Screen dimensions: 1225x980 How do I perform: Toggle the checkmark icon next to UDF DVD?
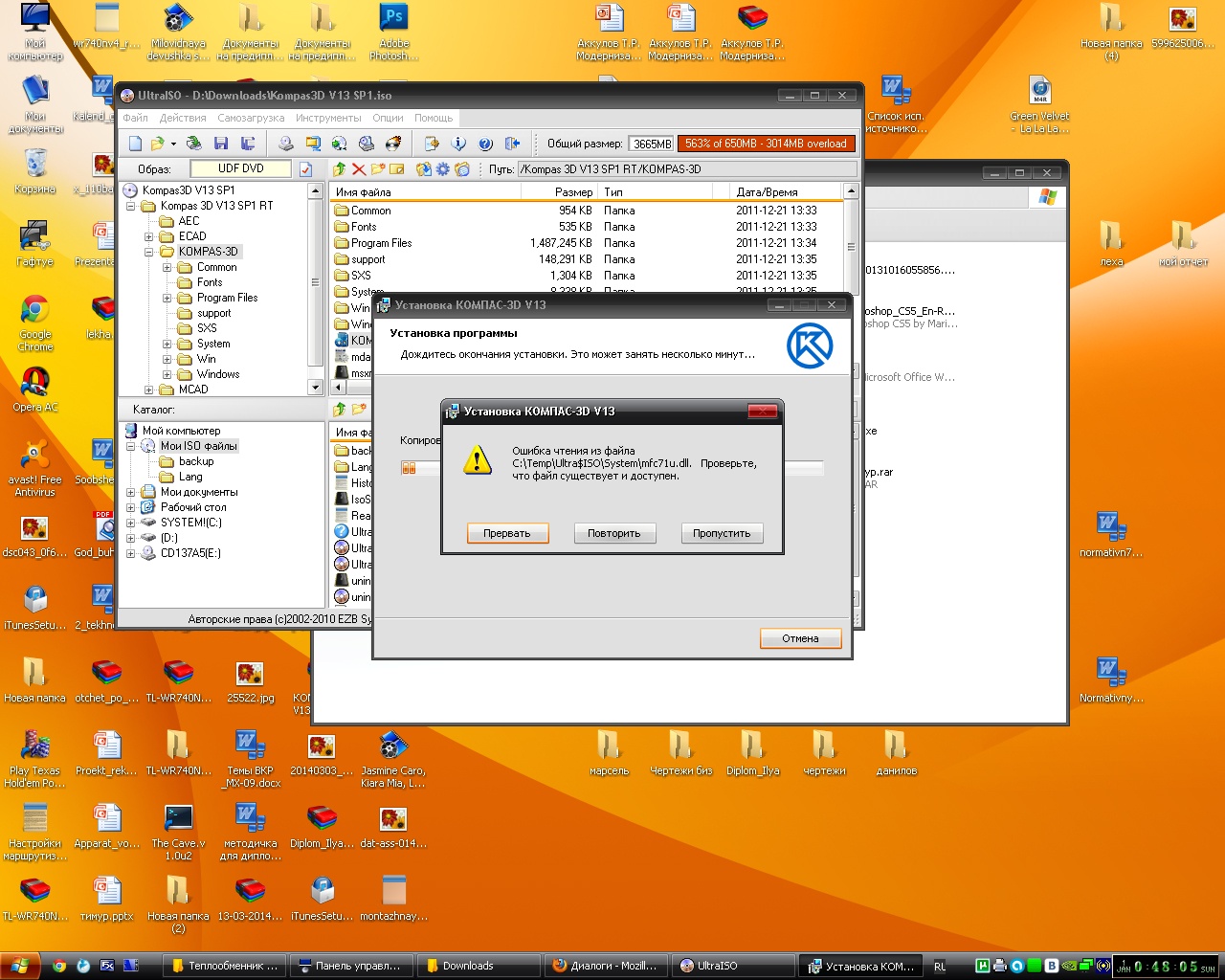click(306, 169)
